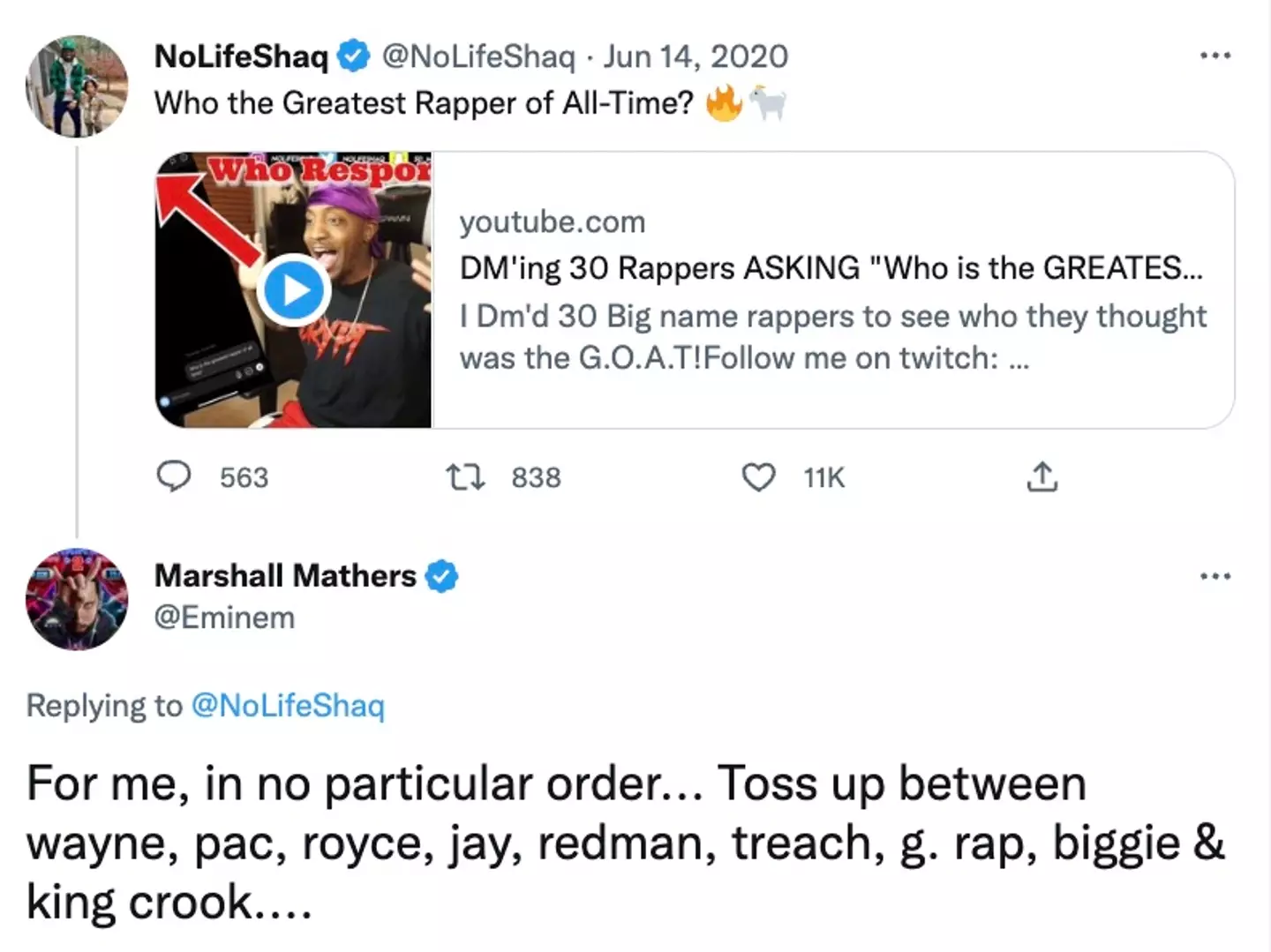Image resolution: width=1271 pixels, height=952 pixels.
Task: Retweet NoLifeShaq's tweet
Action: pos(465,477)
